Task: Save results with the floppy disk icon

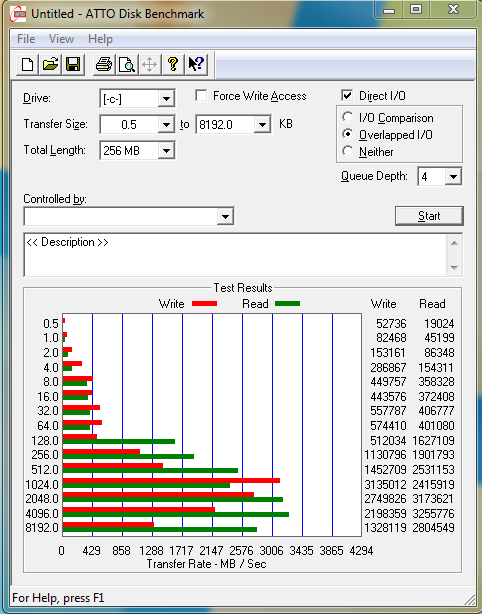Action: (x=73, y=64)
